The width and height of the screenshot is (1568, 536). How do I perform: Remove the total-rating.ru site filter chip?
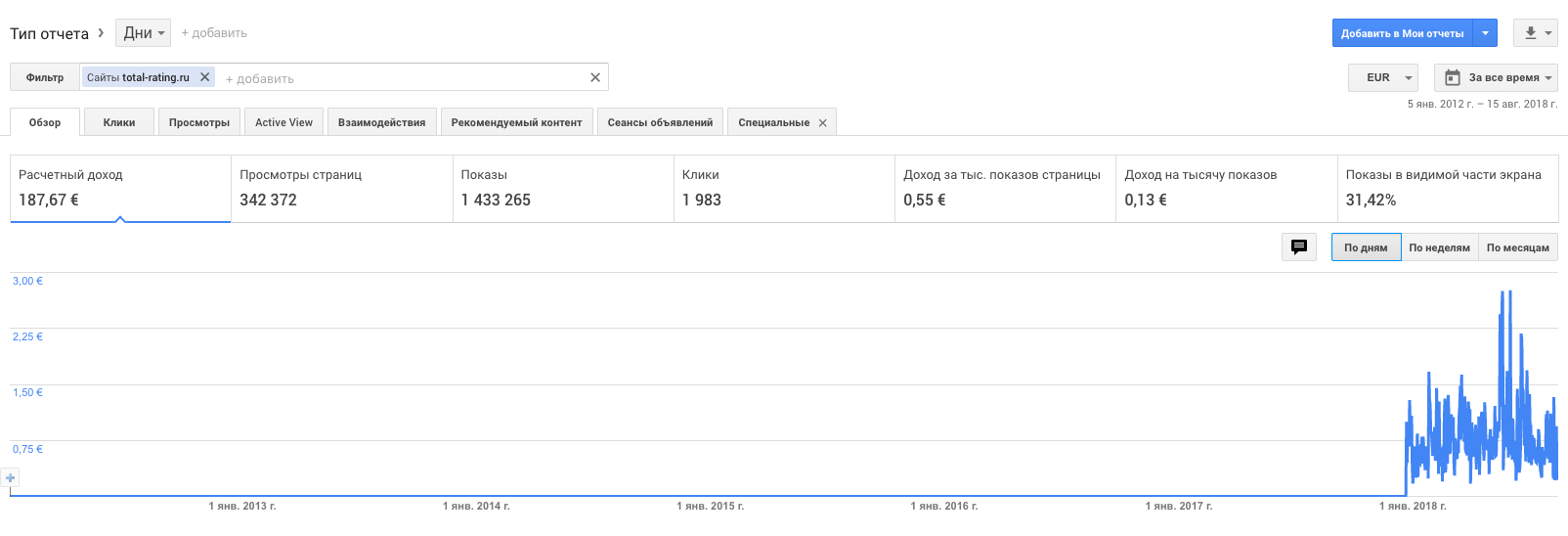click(205, 77)
